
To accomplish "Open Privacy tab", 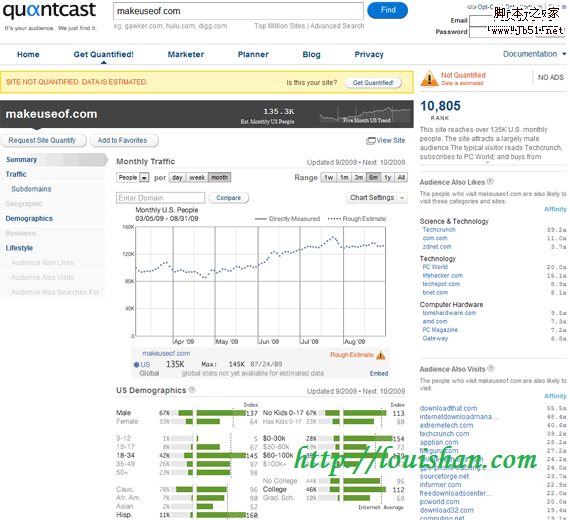I will coord(369,55).
